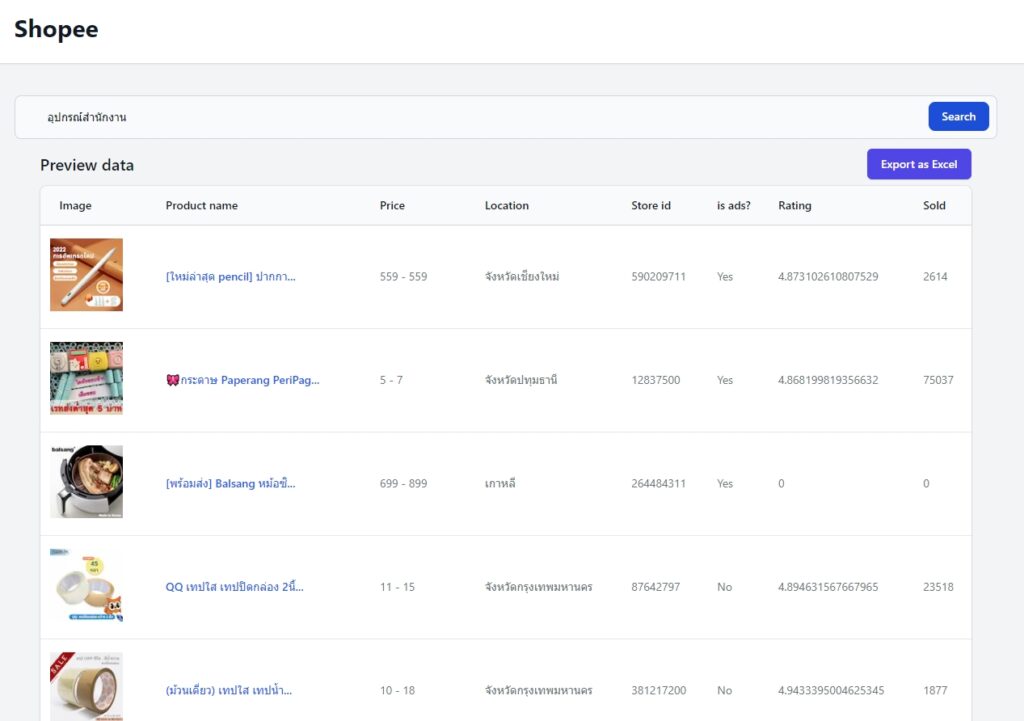Open the QQ clear tape thumbnail
Viewport: 1024px width, 721px height.
click(86, 586)
